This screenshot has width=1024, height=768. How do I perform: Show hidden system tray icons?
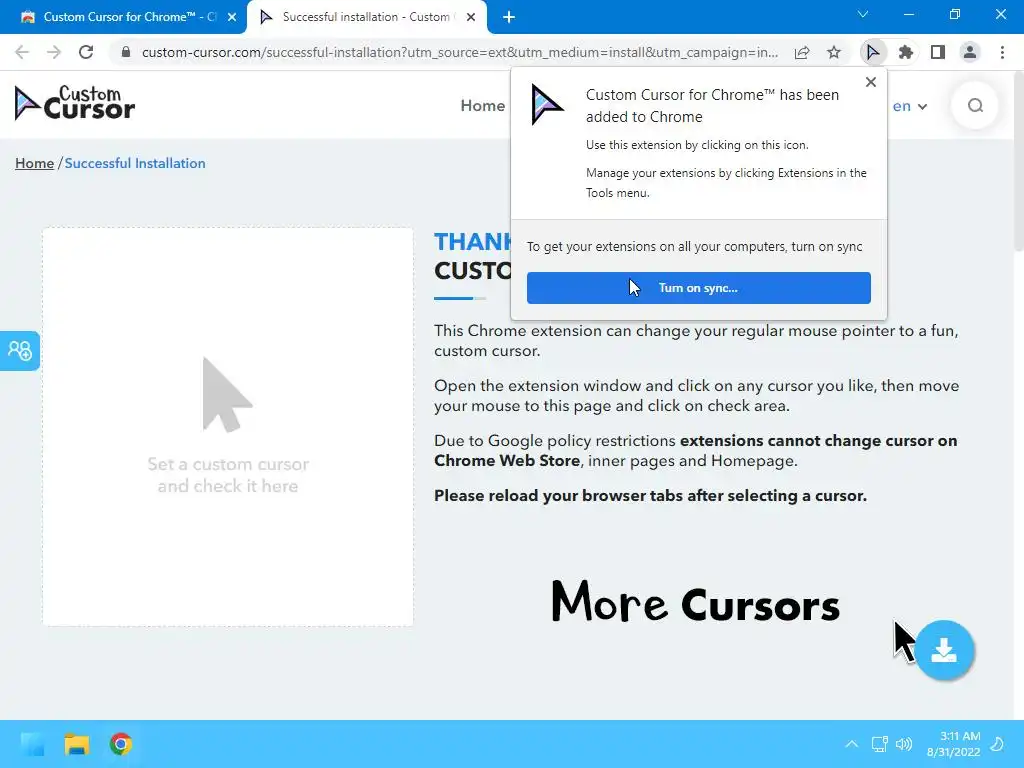[852, 744]
